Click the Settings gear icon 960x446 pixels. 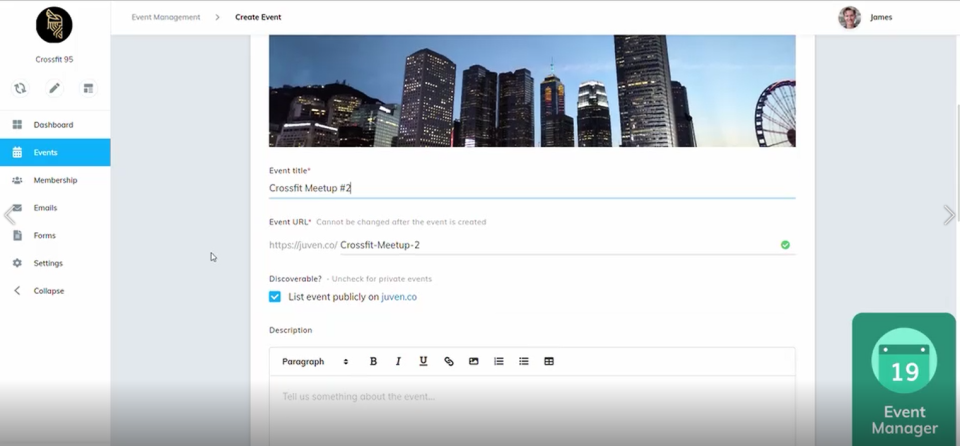[x=17, y=263]
